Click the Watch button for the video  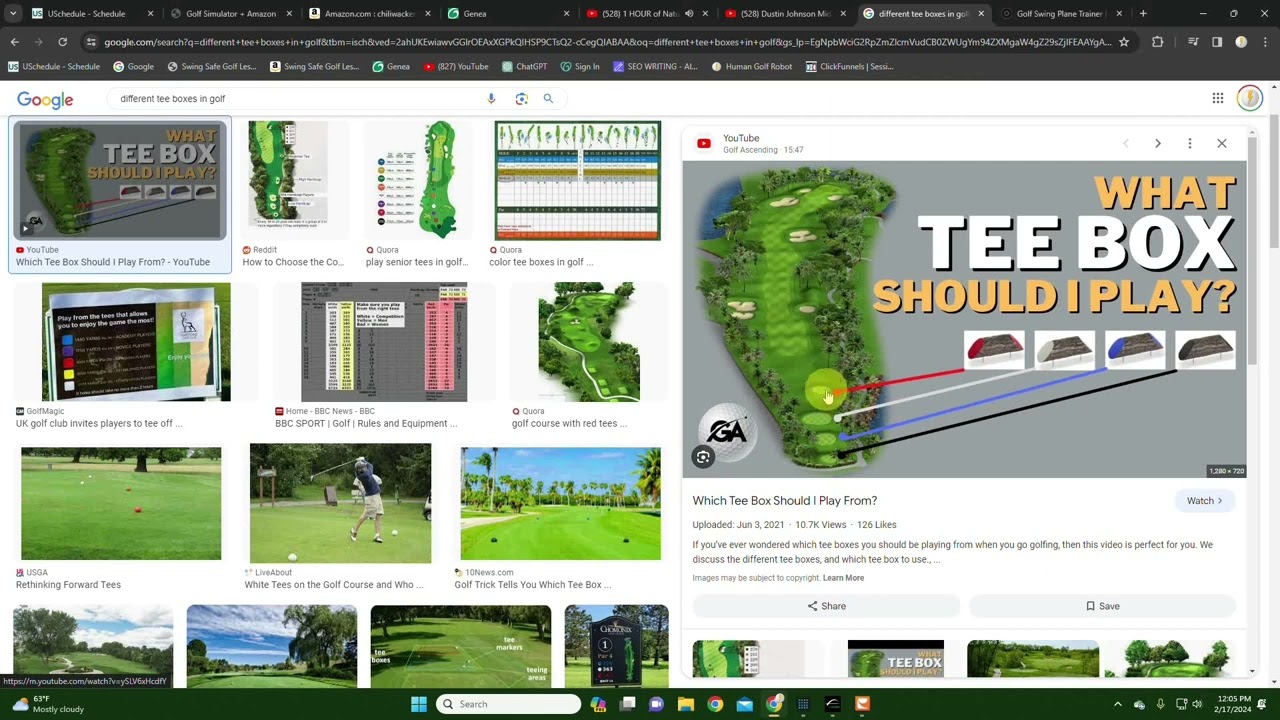point(1205,501)
